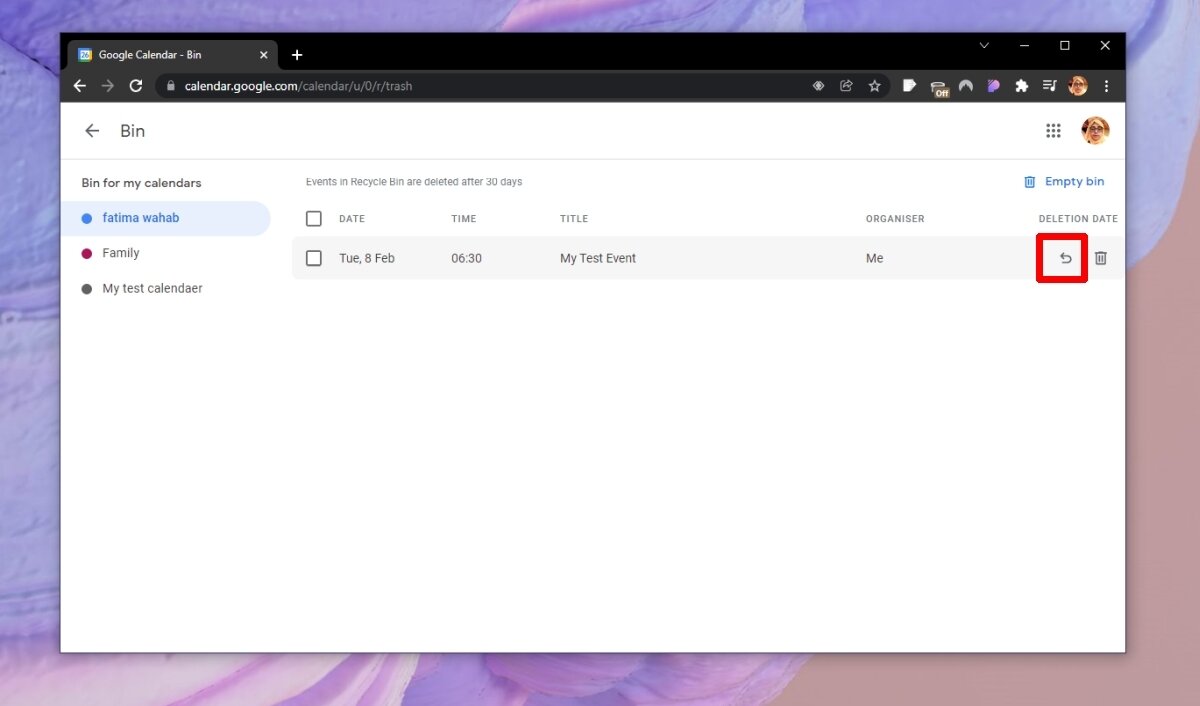The image size is (1200, 706).
Task: Open Chrome three-dot menu
Action: (x=1106, y=86)
